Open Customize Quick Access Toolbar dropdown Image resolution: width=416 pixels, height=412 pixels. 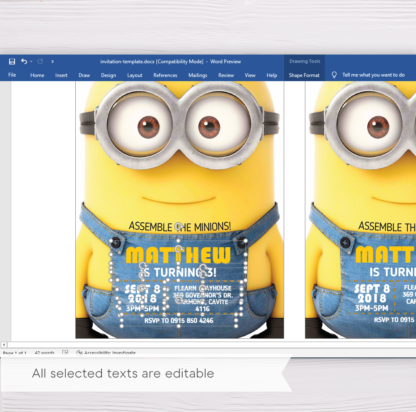coord(52,62)
